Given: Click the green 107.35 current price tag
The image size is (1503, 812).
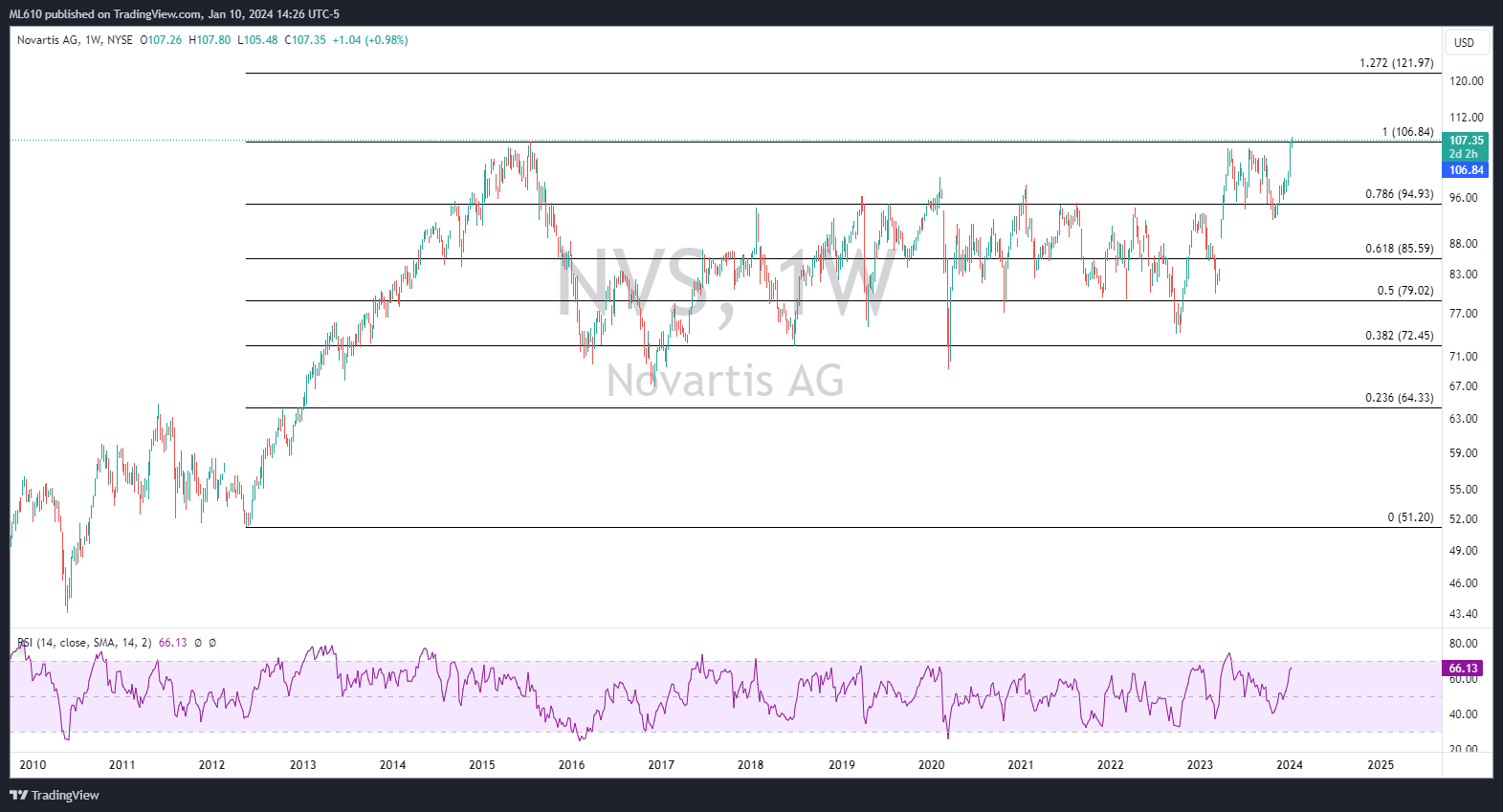Looking at the screenshot, I should (1466, 141).
